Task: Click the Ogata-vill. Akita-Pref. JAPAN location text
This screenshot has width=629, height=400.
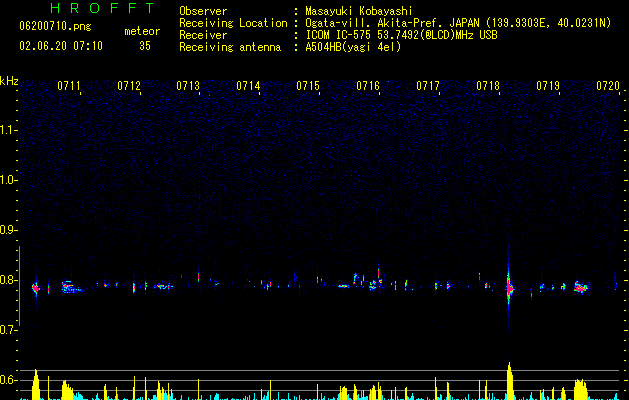Action: coord(458,23)
